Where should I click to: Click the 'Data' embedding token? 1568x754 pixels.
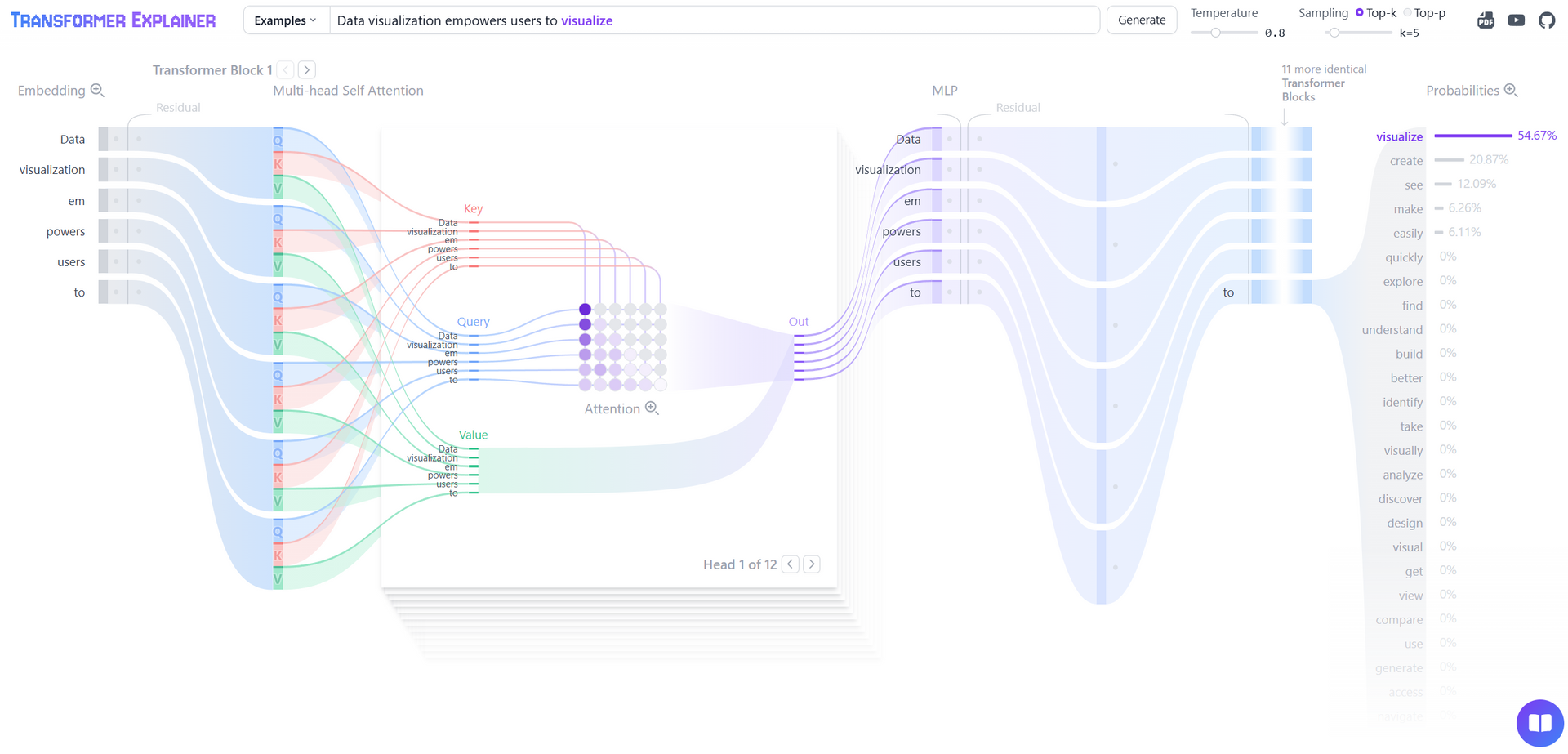pos(73,139)
